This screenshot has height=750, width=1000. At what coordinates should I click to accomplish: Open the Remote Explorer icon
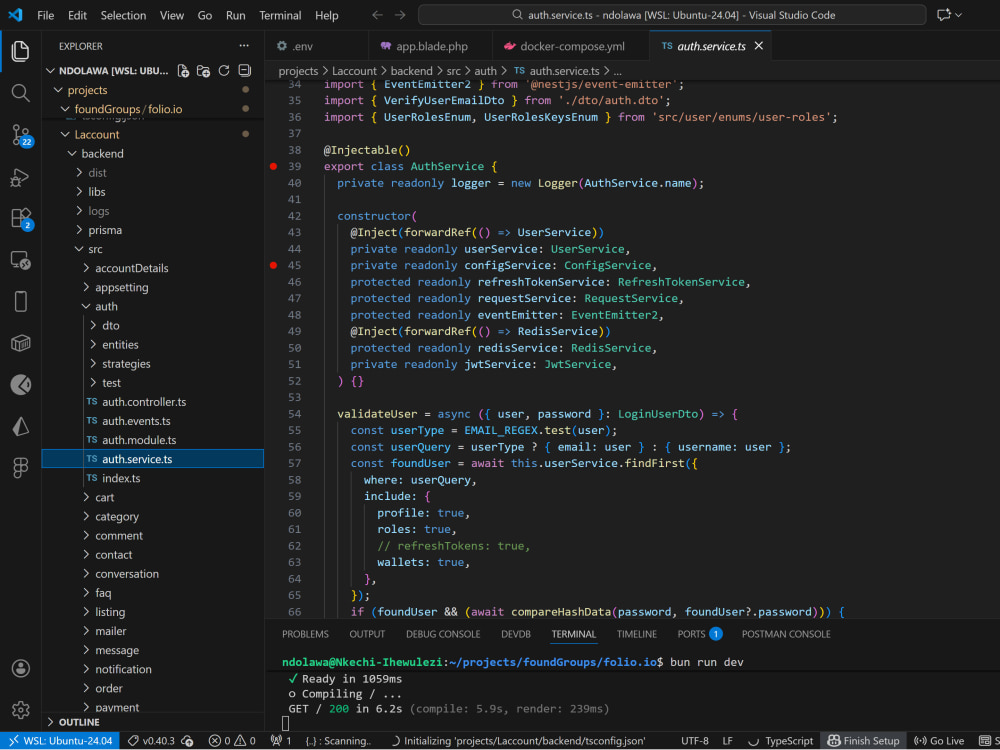(x=20, y=260)
